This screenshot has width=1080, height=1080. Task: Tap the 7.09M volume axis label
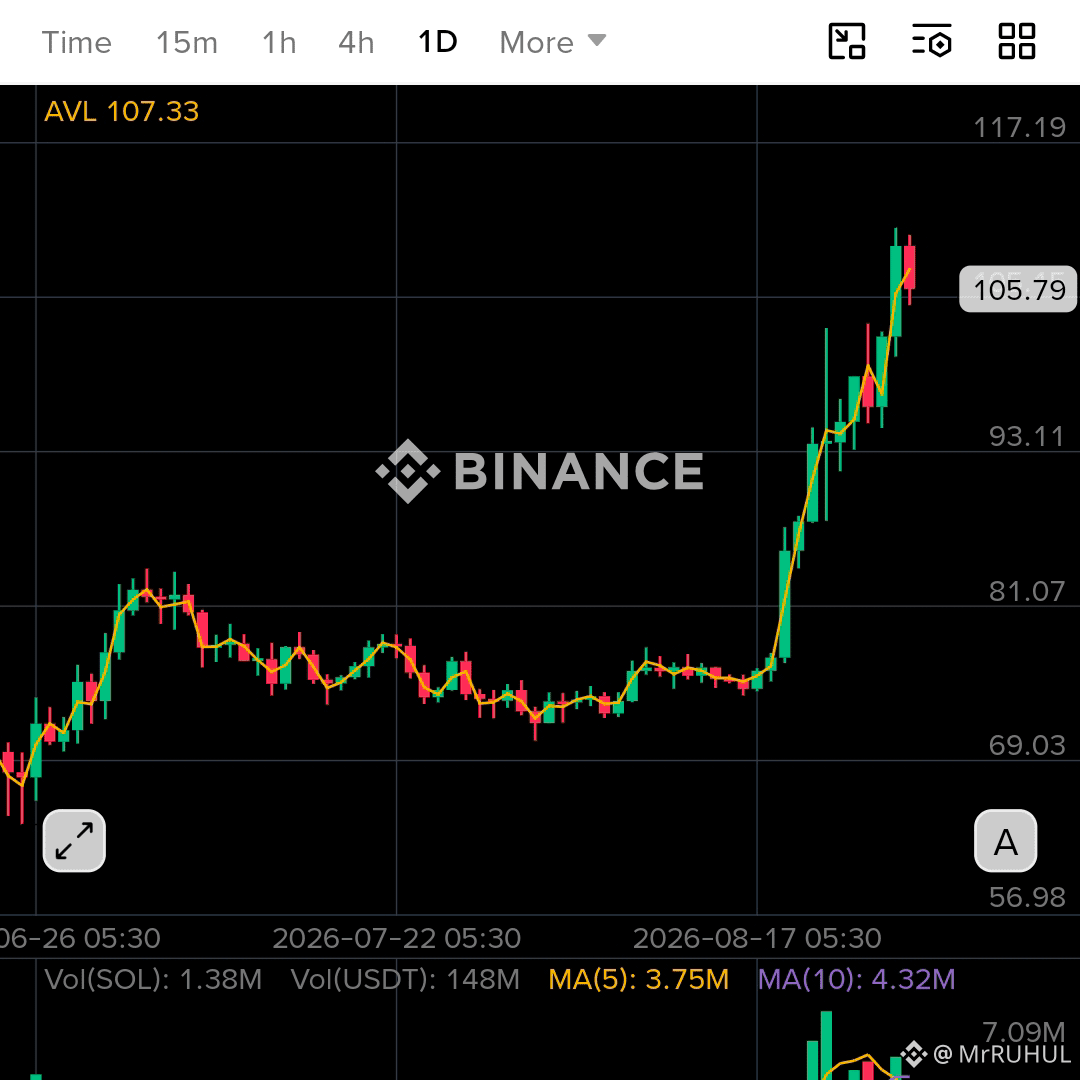1024,1031
